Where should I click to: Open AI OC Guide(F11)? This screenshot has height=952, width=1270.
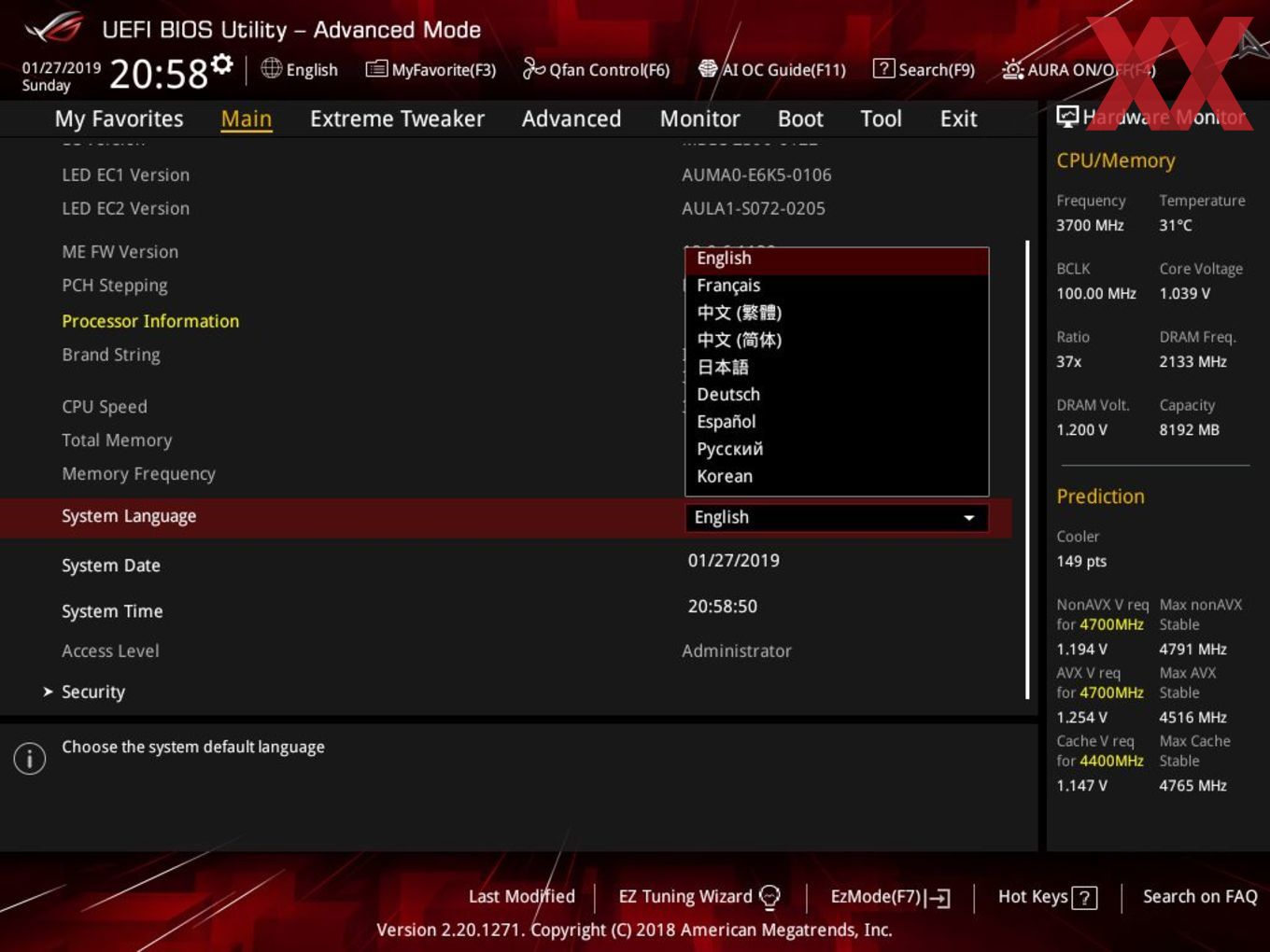point(771,69)
